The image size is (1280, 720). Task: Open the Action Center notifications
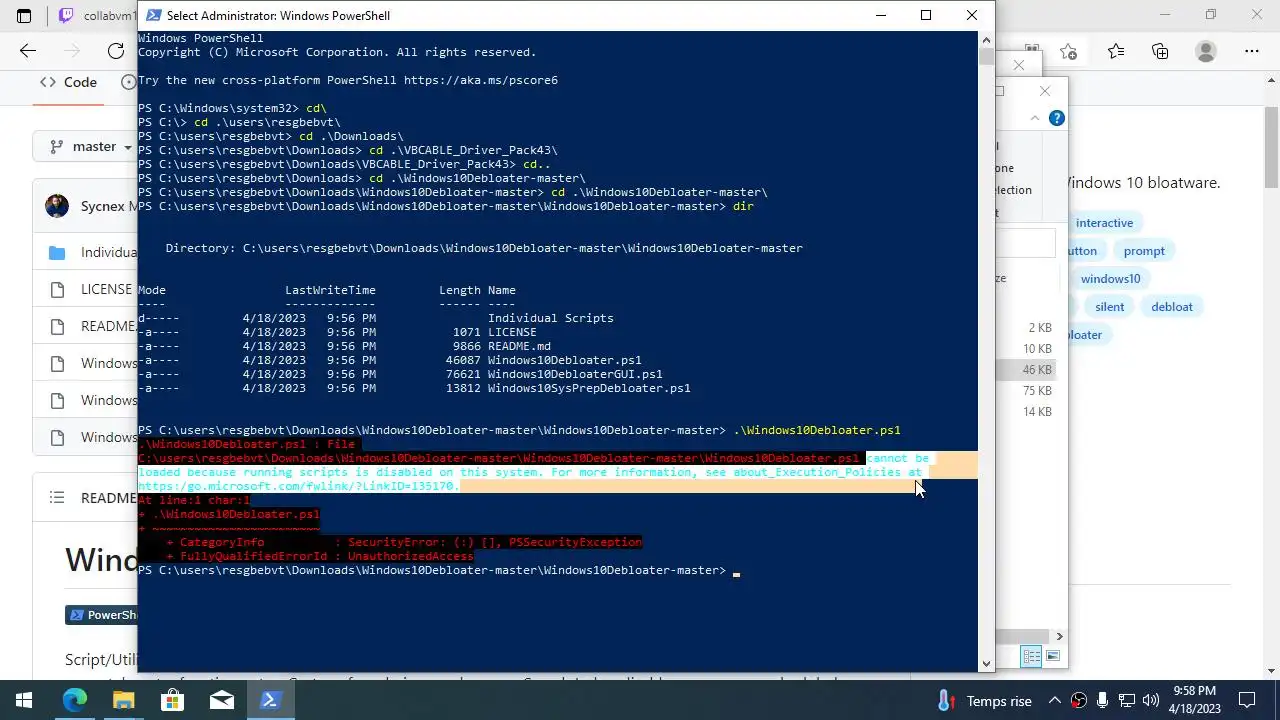click(1247, 701)
